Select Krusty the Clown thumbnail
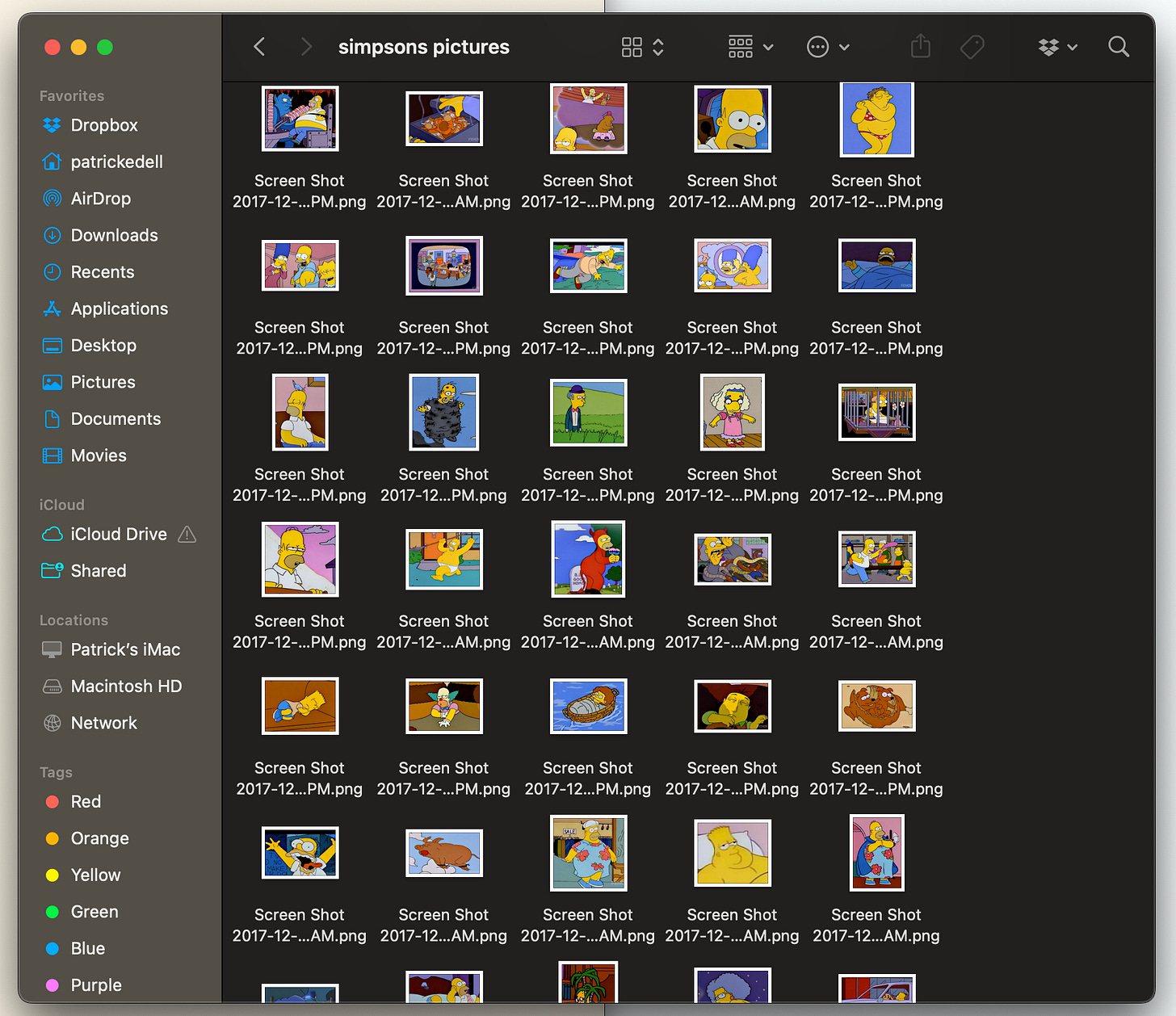1176x1016 pixels. 444,706
